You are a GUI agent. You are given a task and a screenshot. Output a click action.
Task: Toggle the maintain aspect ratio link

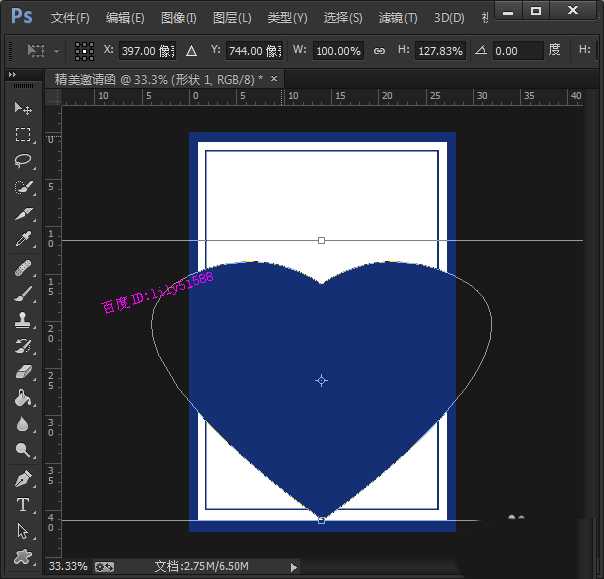(378, 50)
